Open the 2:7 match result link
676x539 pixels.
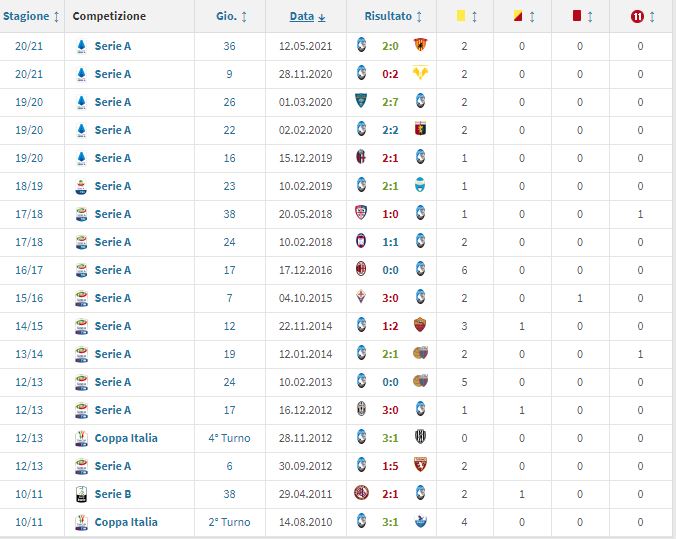(390, 102)
